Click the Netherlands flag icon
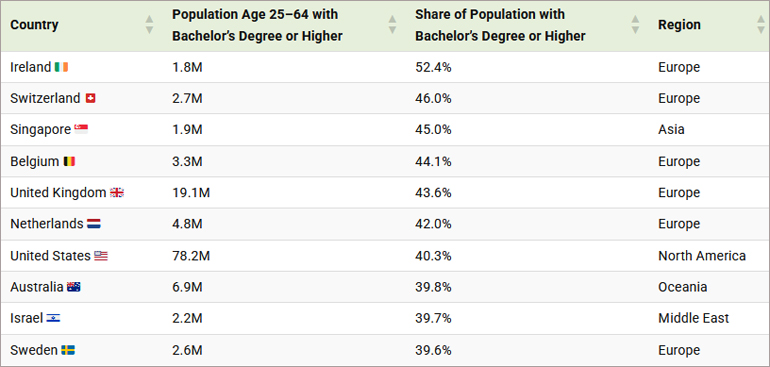The image size is (770, 367). [x=94, y=224]
